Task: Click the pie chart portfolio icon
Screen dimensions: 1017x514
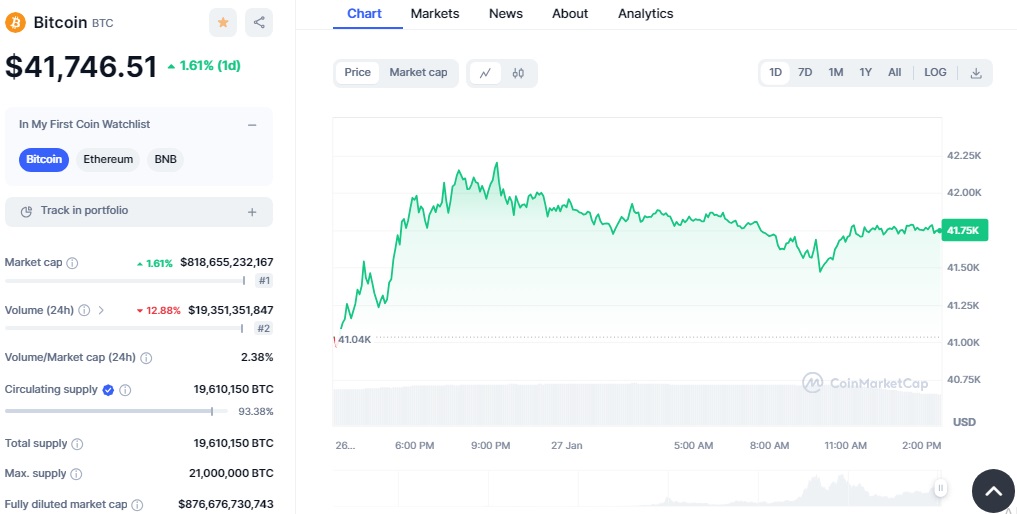Action: [x=27, y=212]
